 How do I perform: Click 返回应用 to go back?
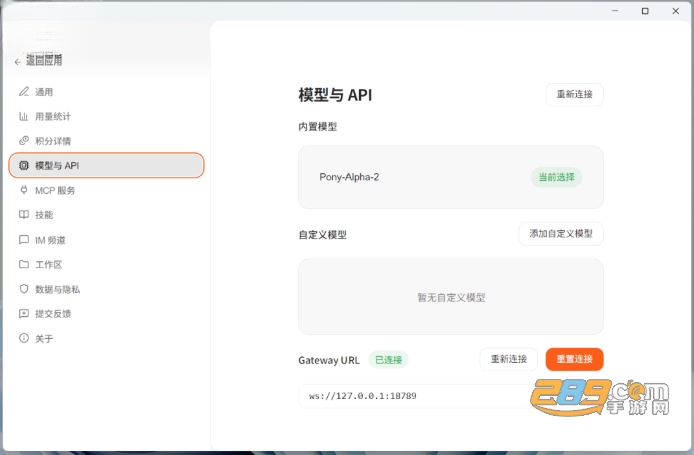(44, 60)
